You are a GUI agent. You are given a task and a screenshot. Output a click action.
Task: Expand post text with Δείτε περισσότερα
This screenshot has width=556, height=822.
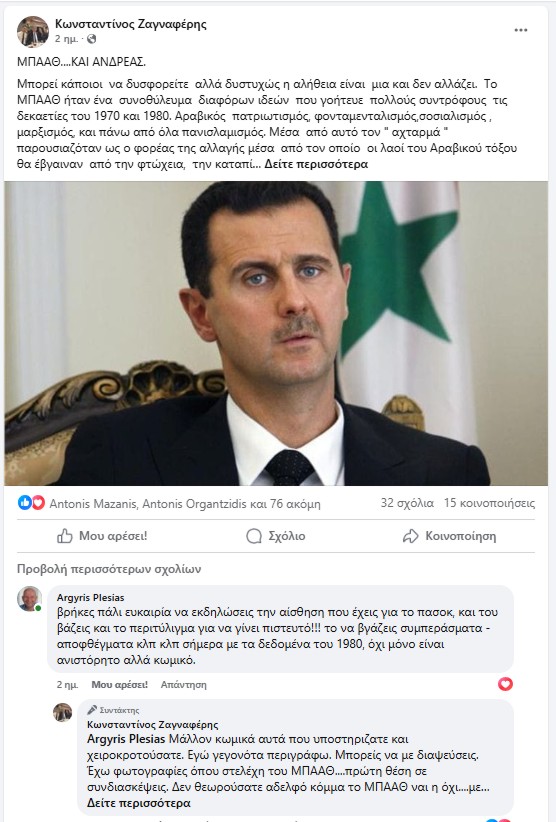coord(316,164)
